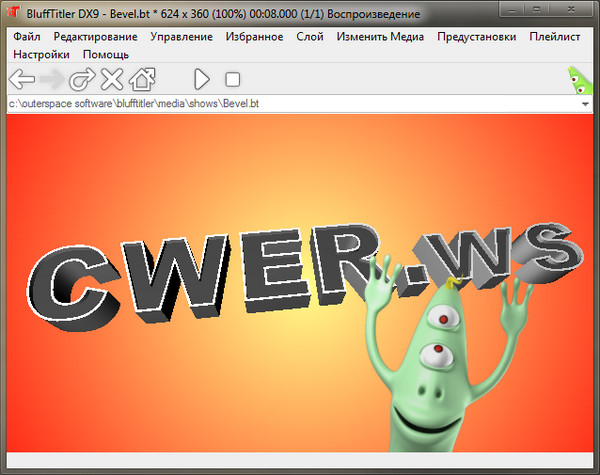Open the Предустановки menu
This screenshot has width=600, height=475.
click(x=477, y=37)
